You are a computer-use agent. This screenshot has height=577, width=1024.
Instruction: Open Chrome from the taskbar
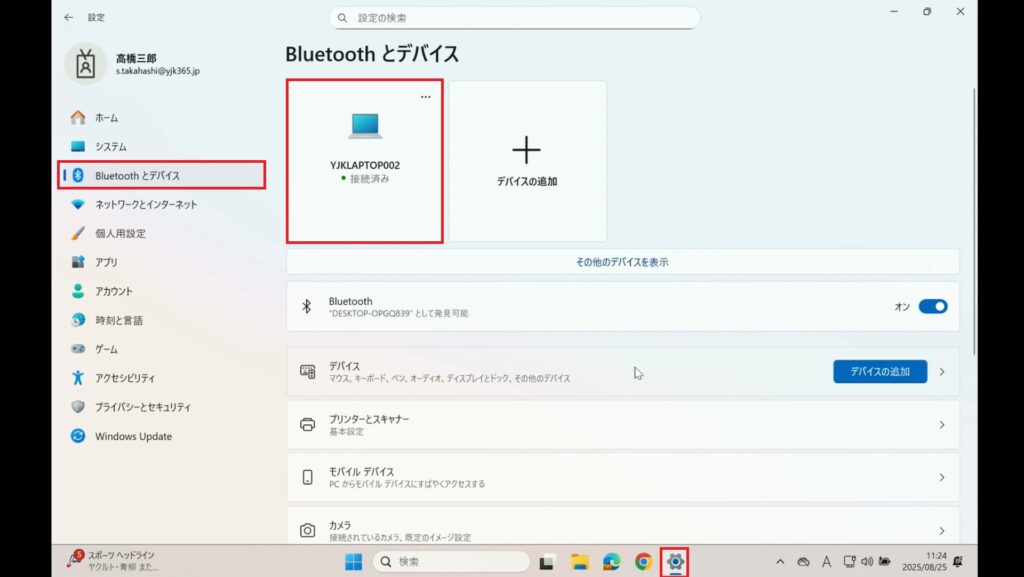click(643, 562)
